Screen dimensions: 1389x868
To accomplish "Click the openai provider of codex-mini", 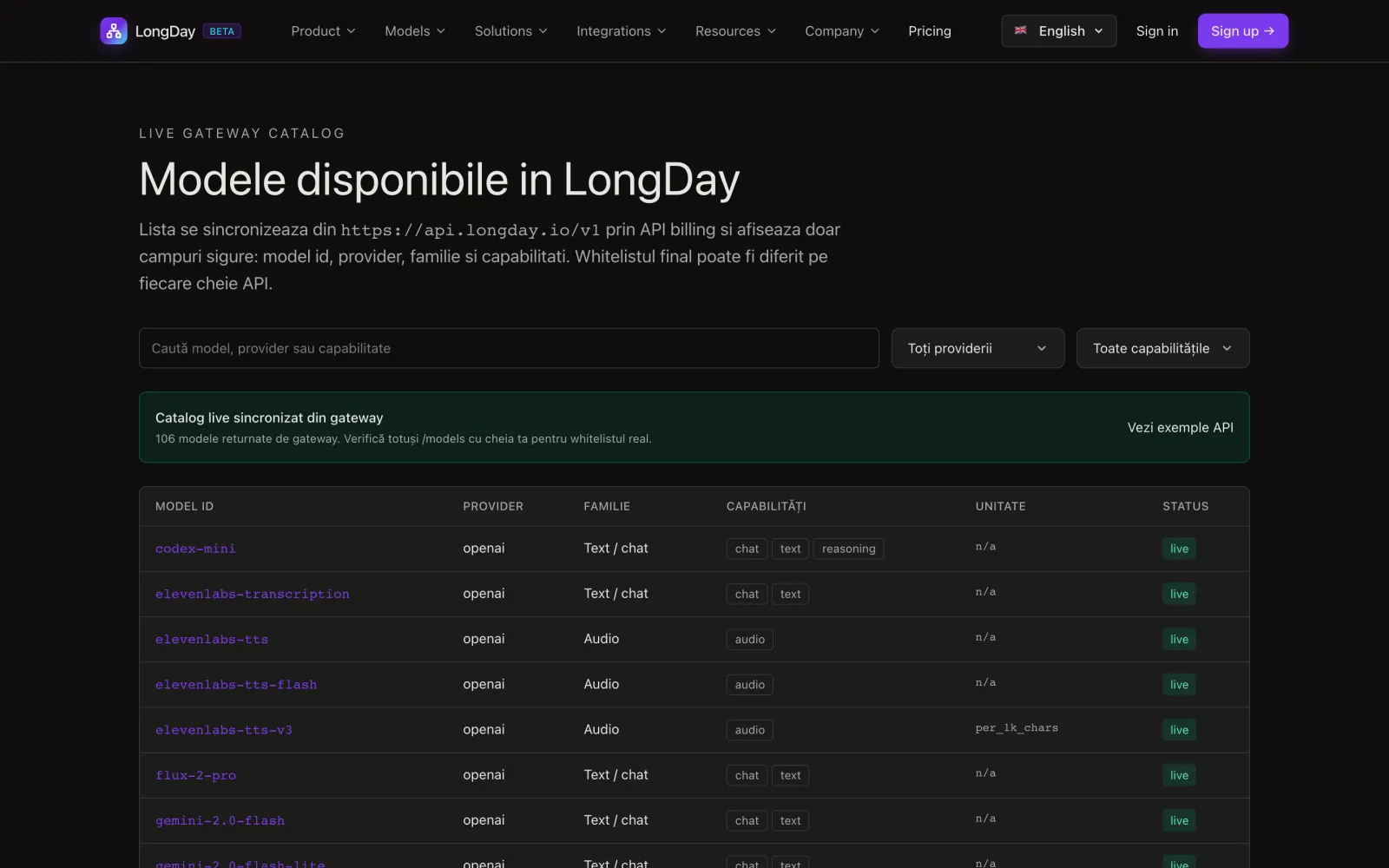I will pos(484,548).
